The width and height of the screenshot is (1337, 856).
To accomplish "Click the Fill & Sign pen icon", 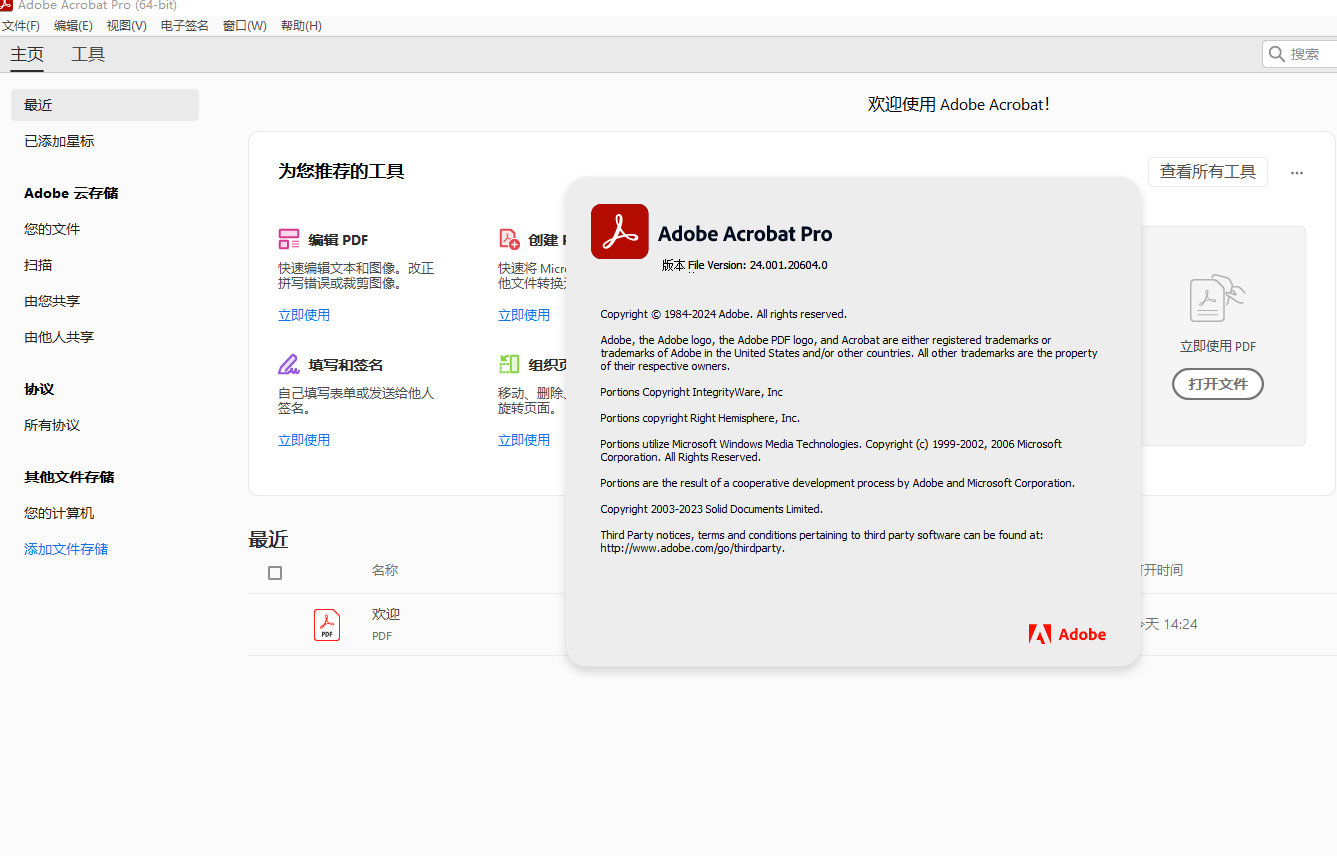I will coord(289,364).
